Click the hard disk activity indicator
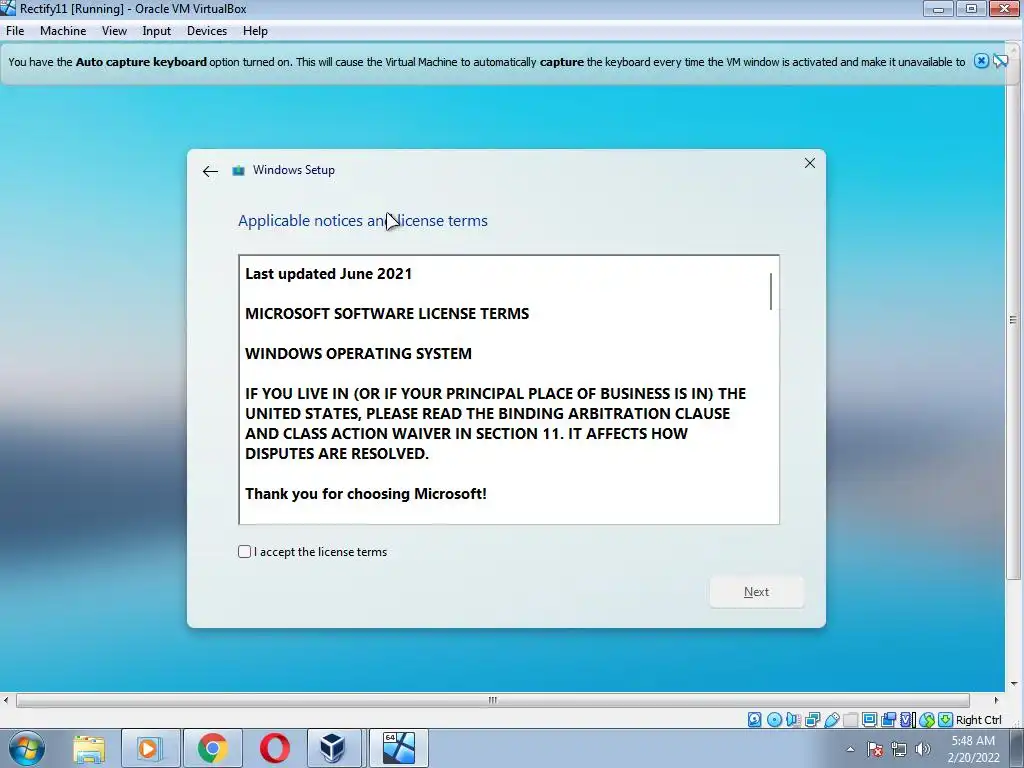Screen dimensions: 1024x768 pyautogui.click(x=754, y=720)
